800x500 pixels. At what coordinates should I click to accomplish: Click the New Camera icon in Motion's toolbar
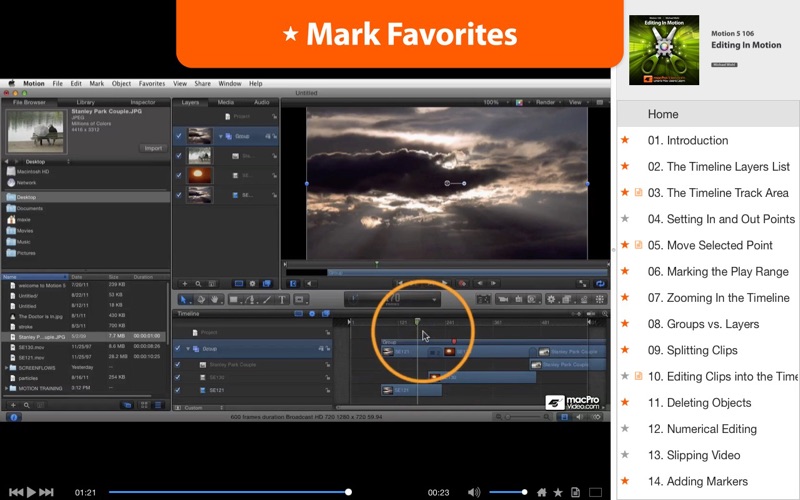[x=503, y=299]
